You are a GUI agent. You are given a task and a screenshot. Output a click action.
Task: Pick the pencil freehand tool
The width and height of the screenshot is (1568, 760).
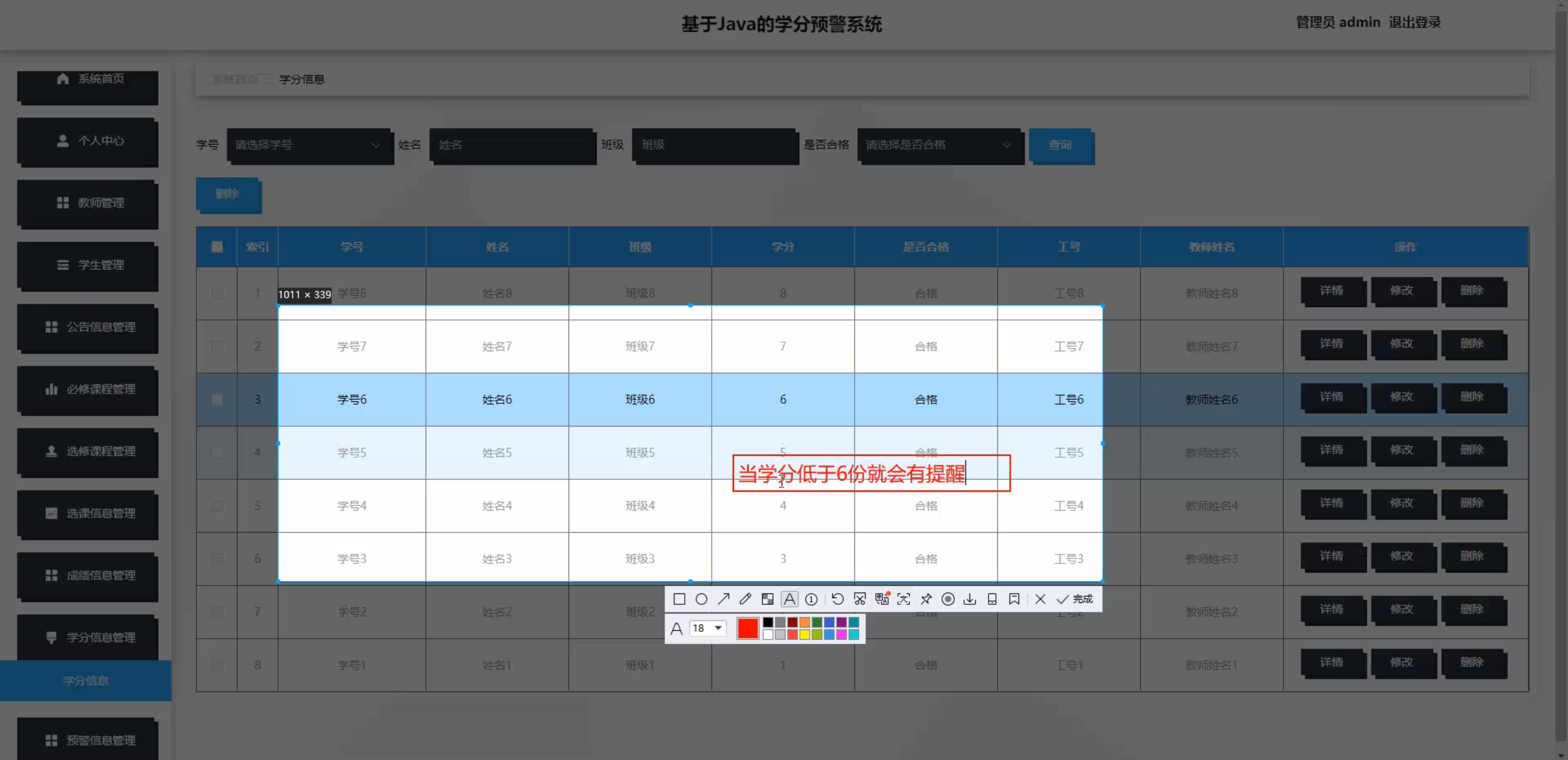745,599
